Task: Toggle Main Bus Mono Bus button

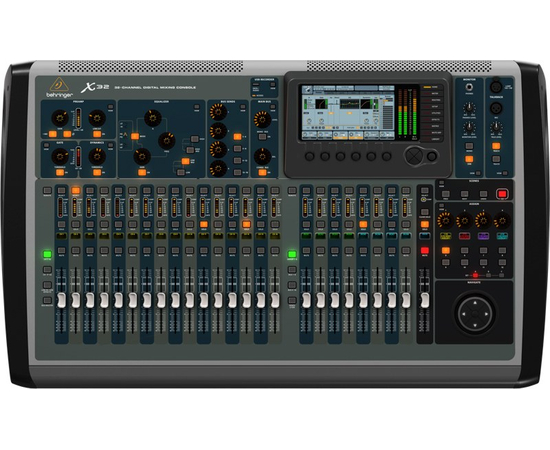Action: click(262, 137)
